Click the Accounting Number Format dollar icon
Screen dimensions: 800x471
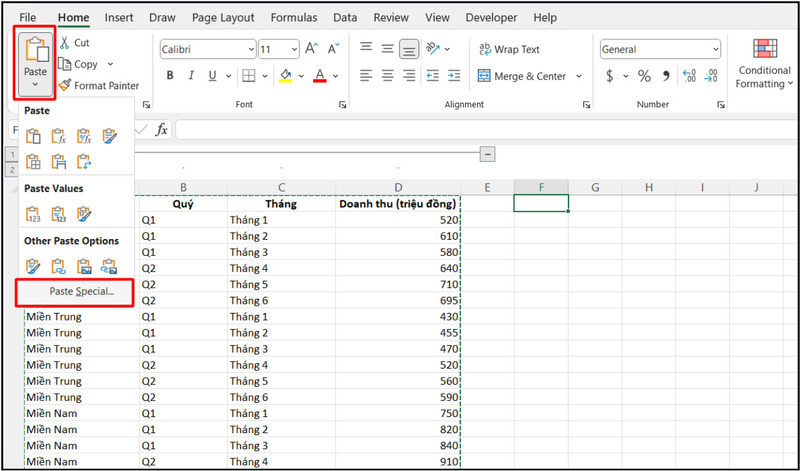609,76
